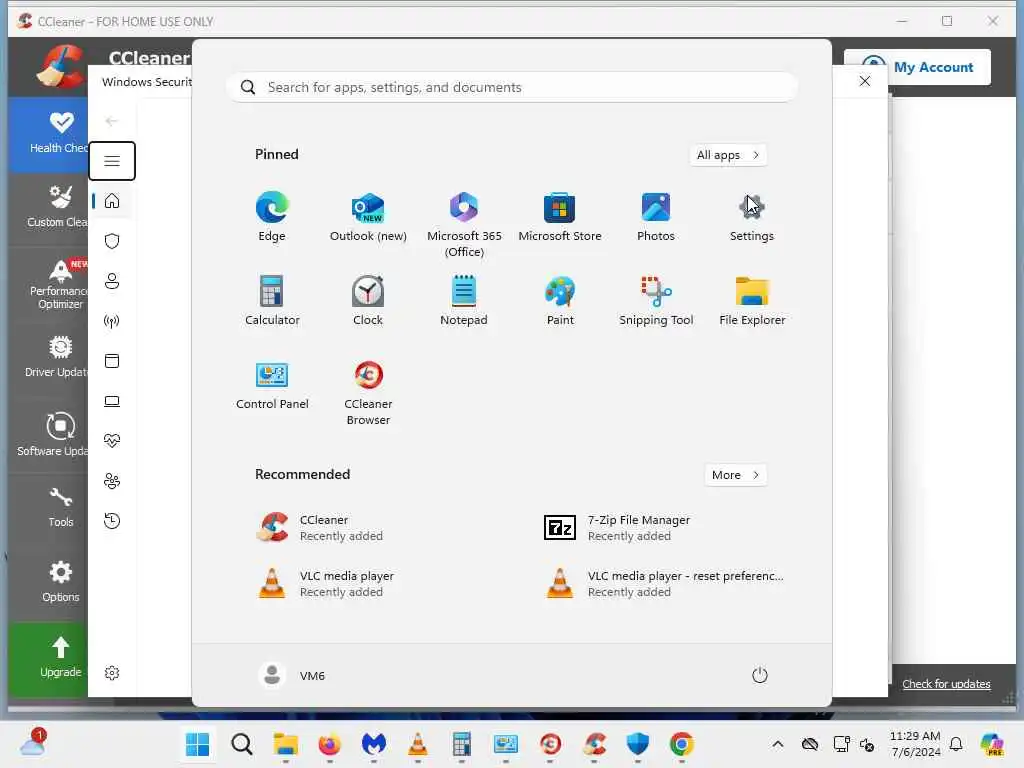Open Virus & threat protection shield icon
The height and width of the screenshot is (768, 1024).
(112, 241)
